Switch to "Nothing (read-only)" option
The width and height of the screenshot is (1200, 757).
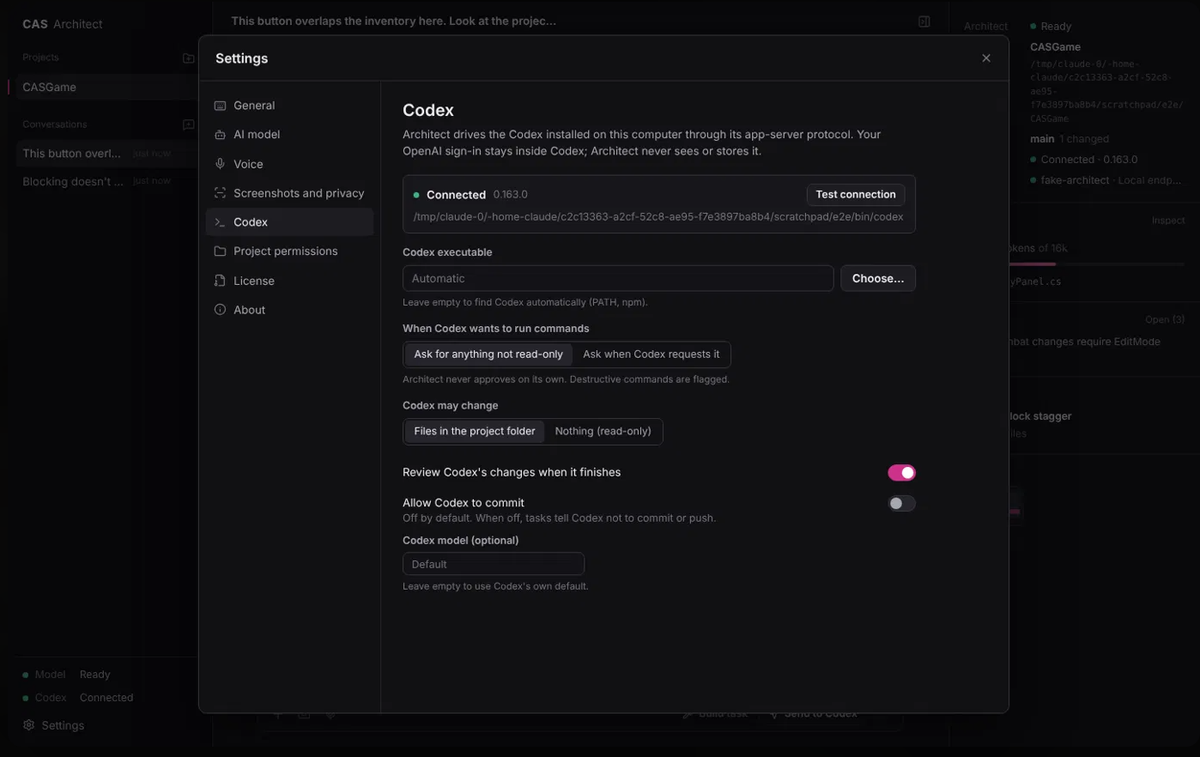[x=603, y=431]
